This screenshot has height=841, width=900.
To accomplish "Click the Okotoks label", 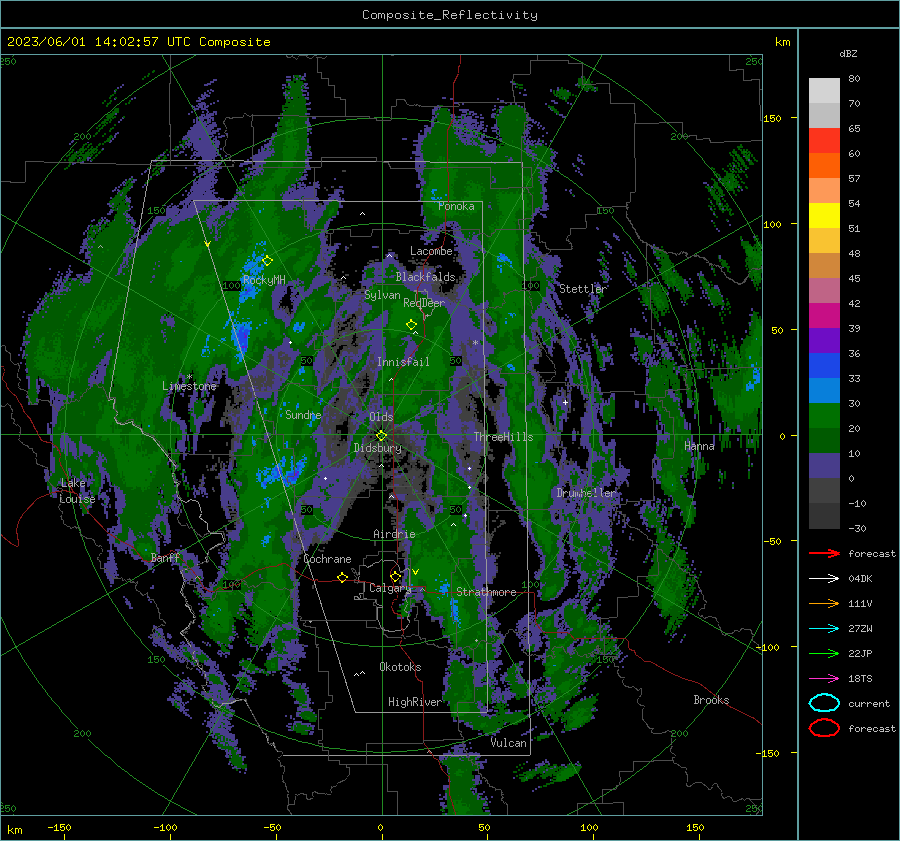I will pos(400,667).
